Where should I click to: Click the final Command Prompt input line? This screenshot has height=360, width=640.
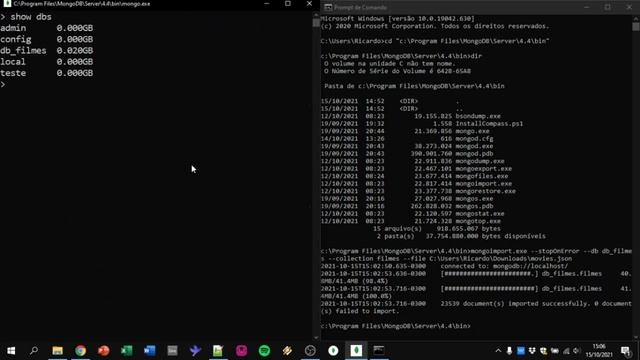pos(396,326)
